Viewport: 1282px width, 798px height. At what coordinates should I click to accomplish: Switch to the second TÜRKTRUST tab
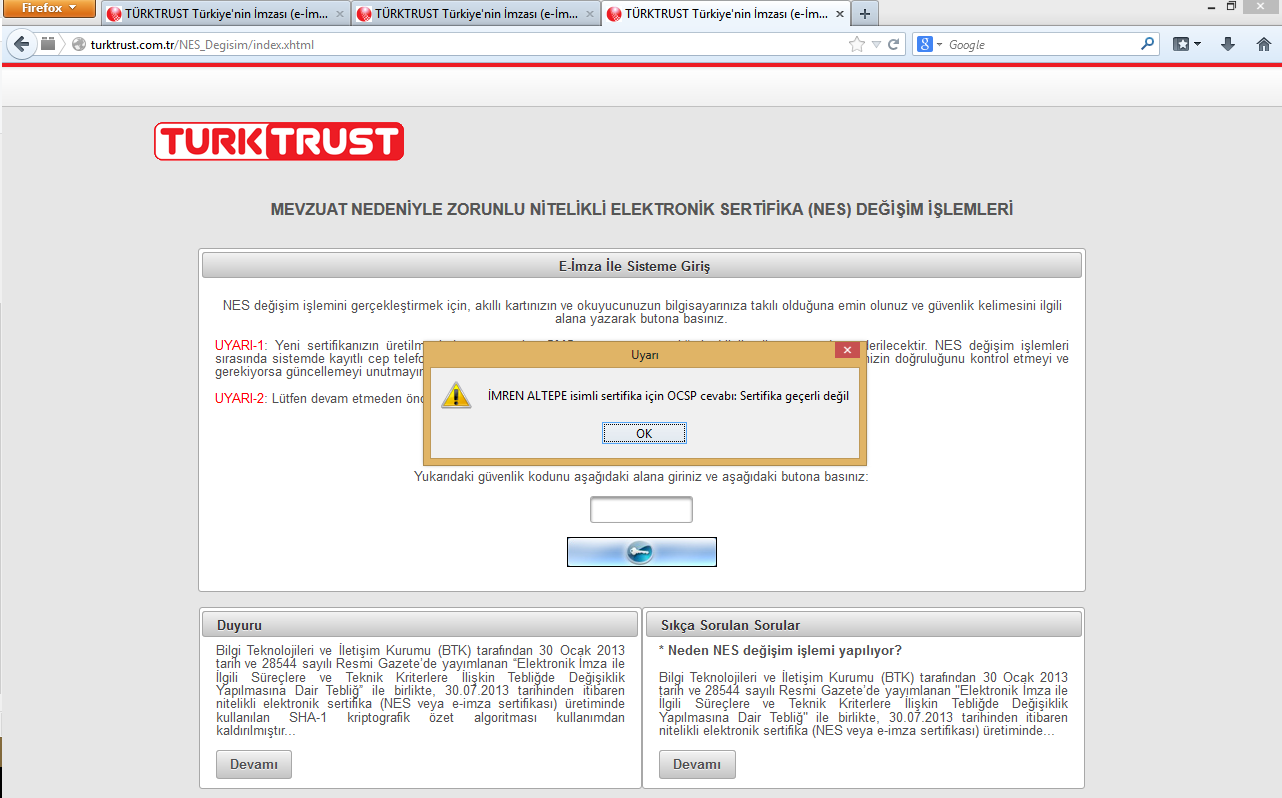[x=475, y=14]
